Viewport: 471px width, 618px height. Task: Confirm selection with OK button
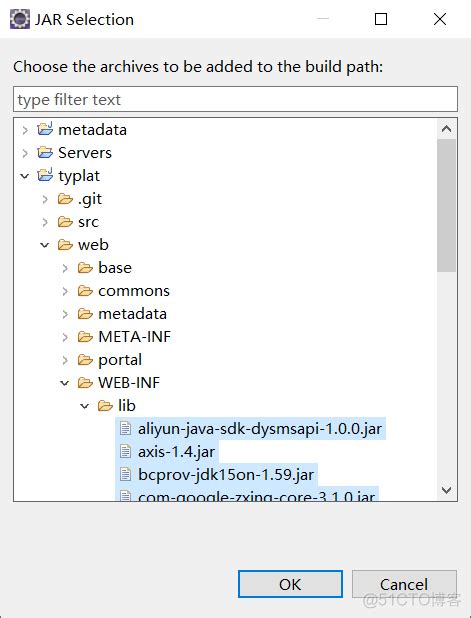(x=290, y=584)
